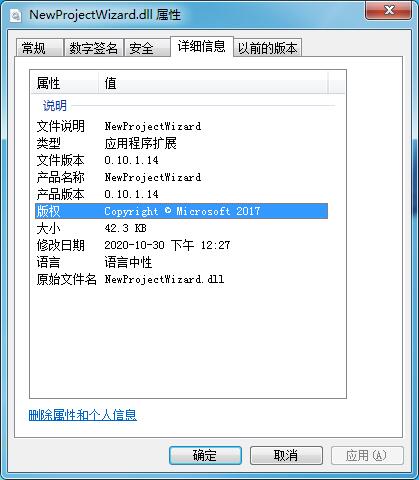
Task: Open the 数字签名 tab
Action: pyautogui.click(x=94, y=48)
